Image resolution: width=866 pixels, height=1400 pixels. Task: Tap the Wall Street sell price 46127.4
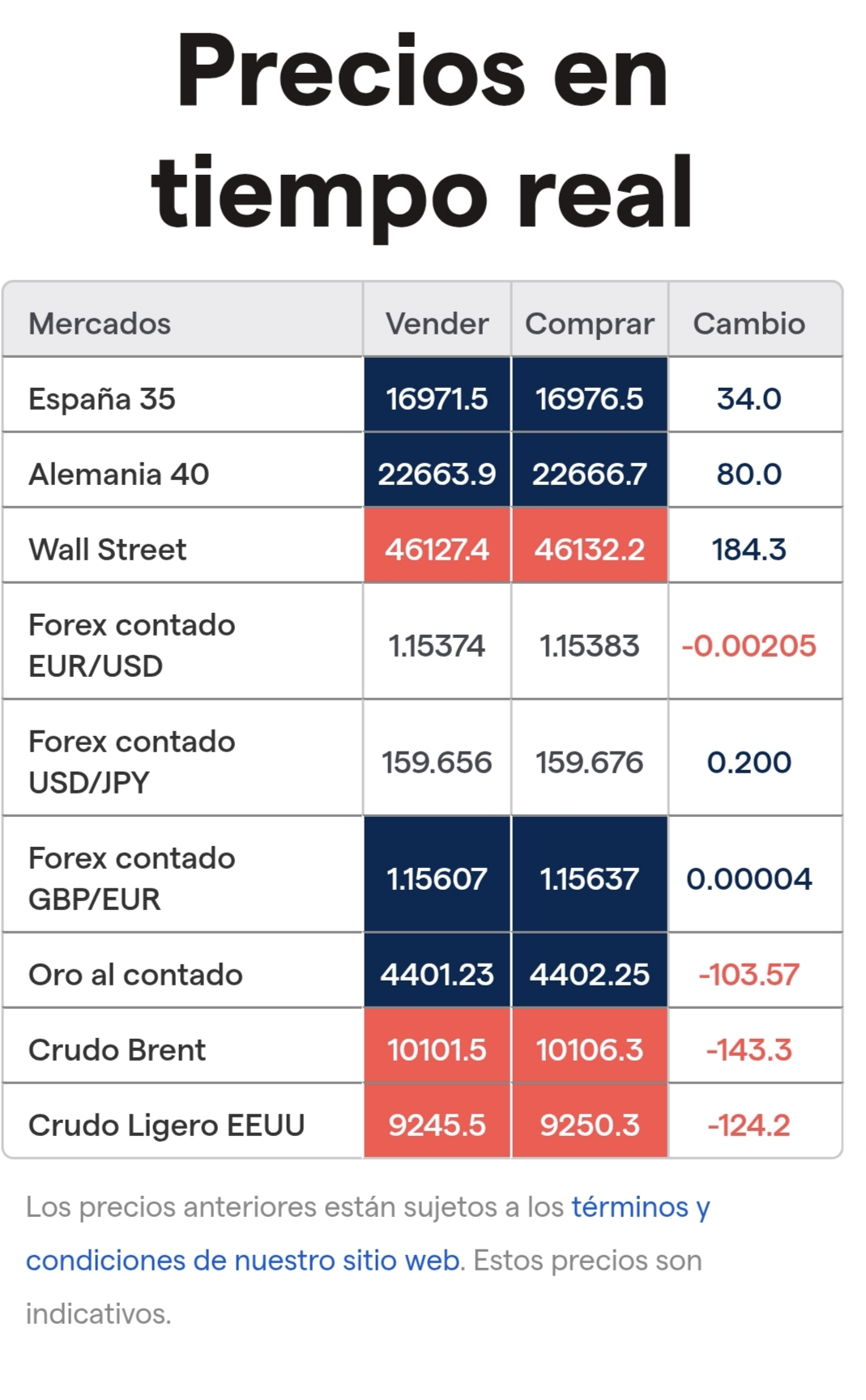[437, 549]
